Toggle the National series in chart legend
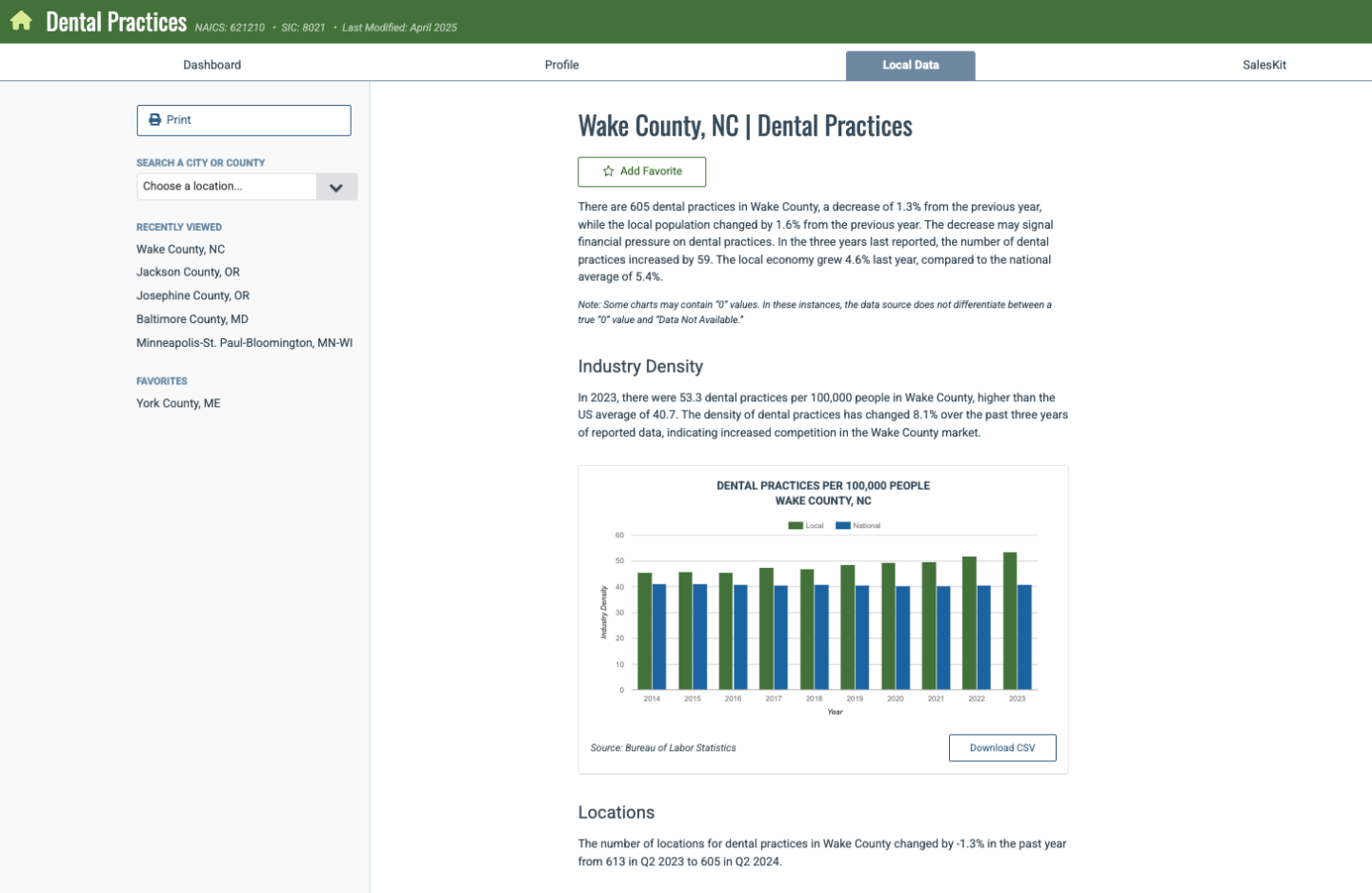This screenshot has width=1372, height=893. tap(857, 526)
